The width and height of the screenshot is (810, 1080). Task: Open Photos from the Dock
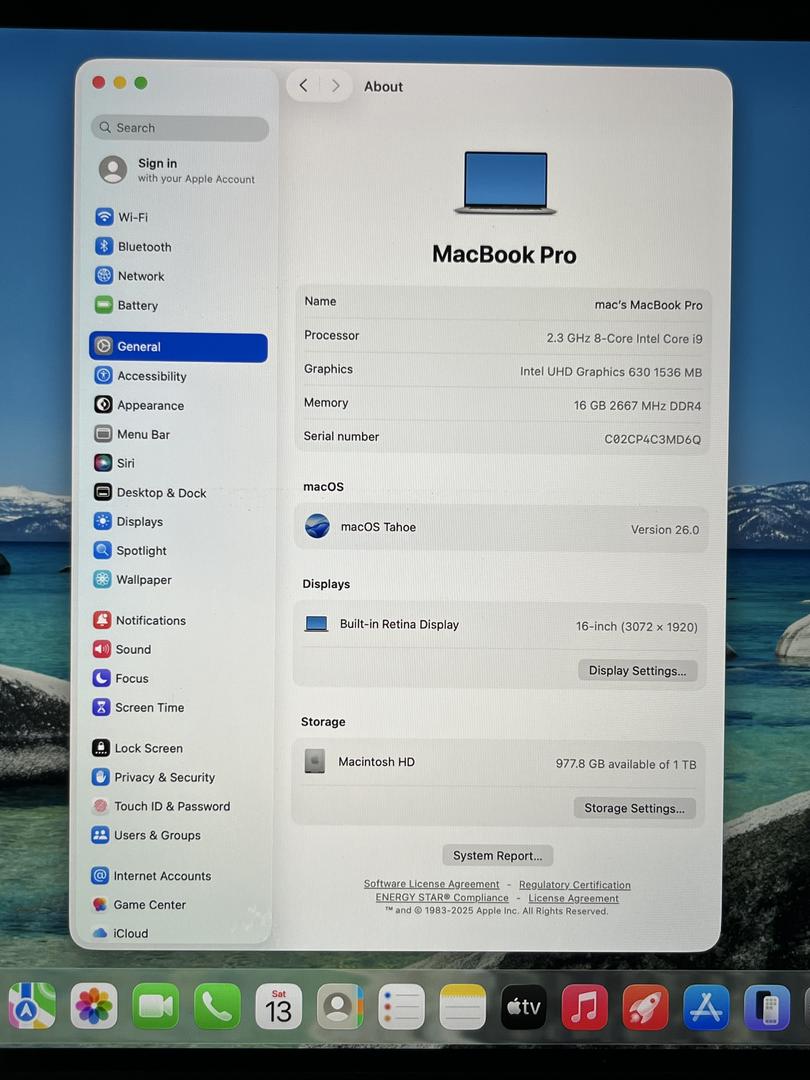pos(94,1006)
